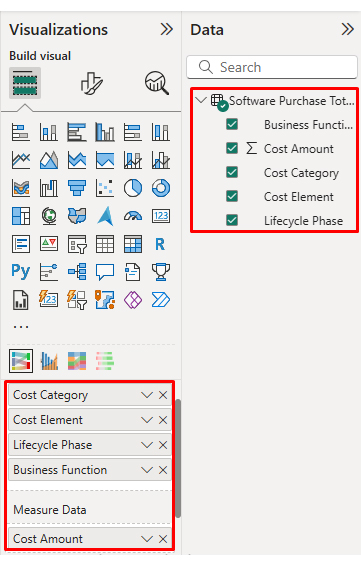Viewport: 361px width, 577px height.
Task: Select the Ribbon chart visual
Action: point(21,188)
